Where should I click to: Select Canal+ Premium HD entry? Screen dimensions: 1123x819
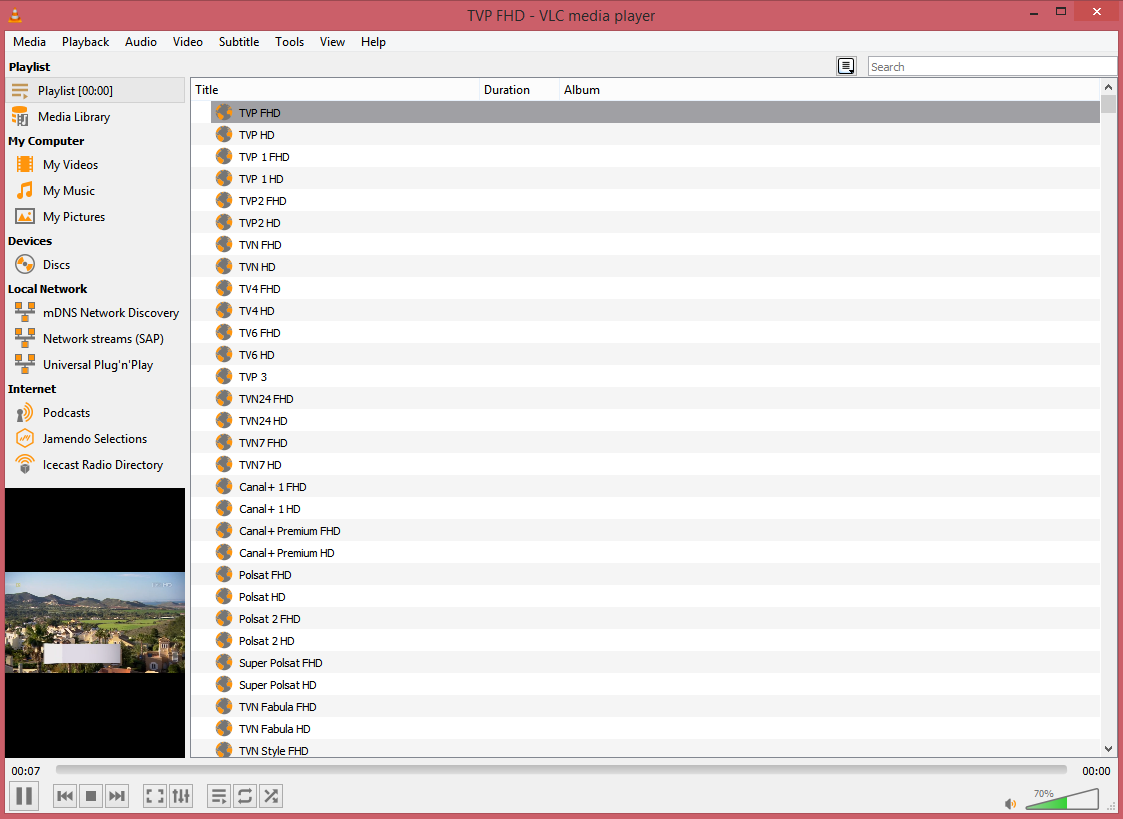pyautogui.click(x=655, y=553)
